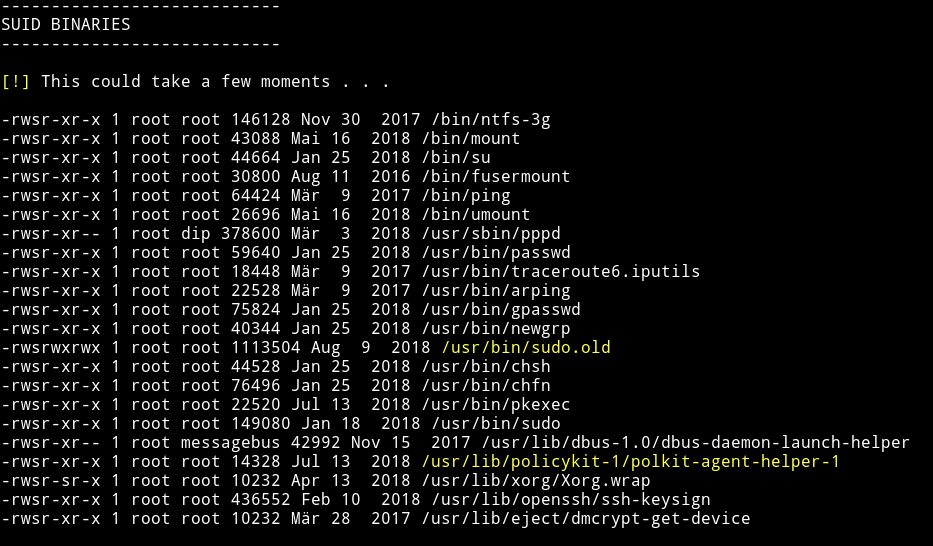Click the /bin/umount path

pyautogui.click(x=476, y=215)
